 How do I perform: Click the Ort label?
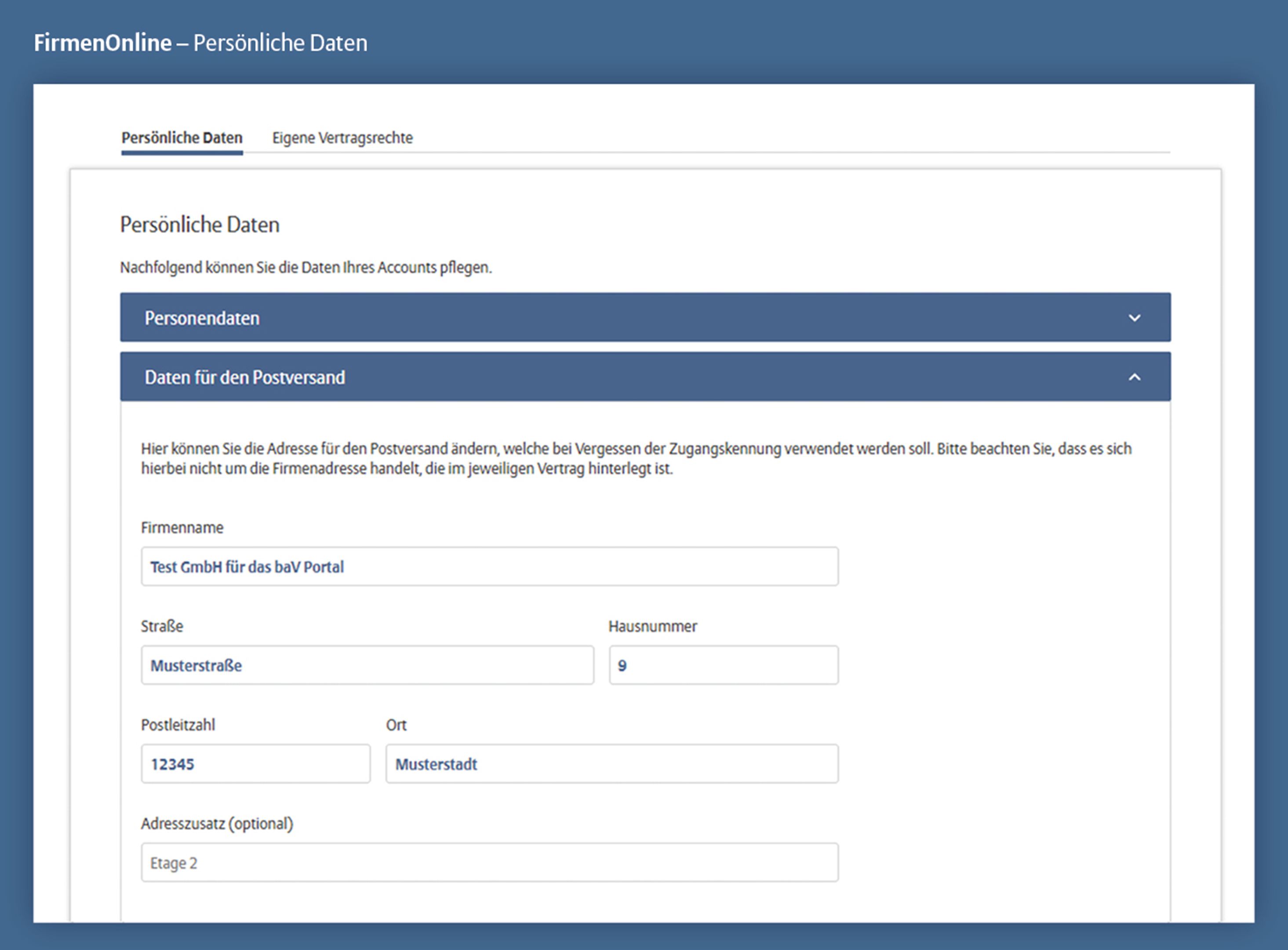(x=397, y=725)
